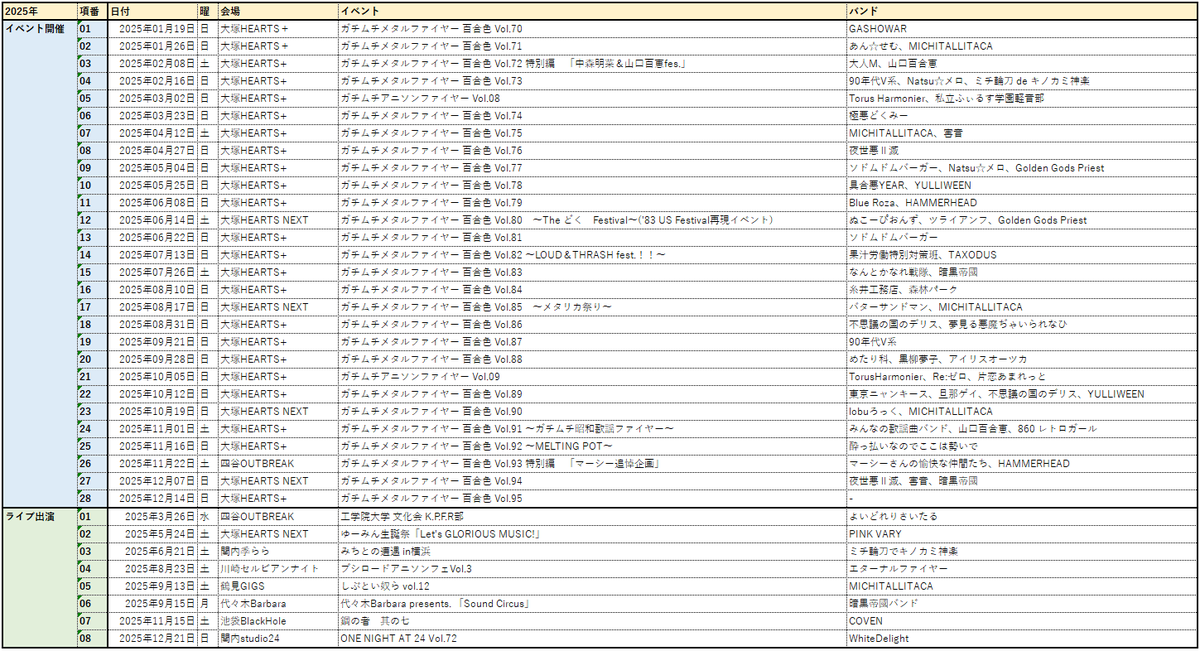Select venue cell 関内studio24
This screenshot has width=1200, height=651.
coord(277,638)
